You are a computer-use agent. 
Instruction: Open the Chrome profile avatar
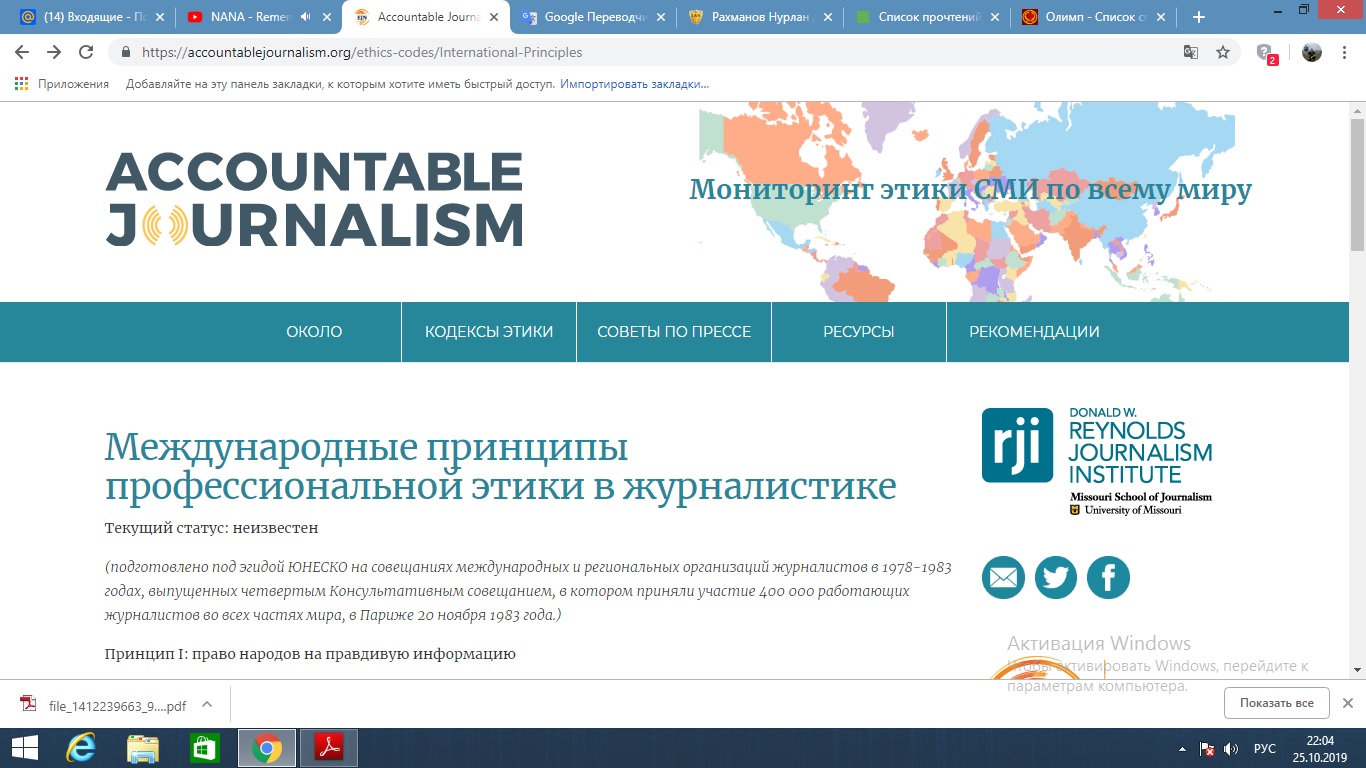click(x=1312, y=52)
